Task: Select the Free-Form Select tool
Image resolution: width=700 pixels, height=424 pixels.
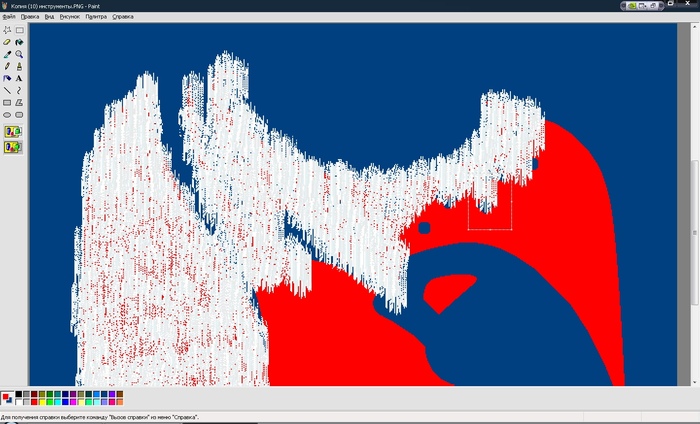Action: pos(7,30)
